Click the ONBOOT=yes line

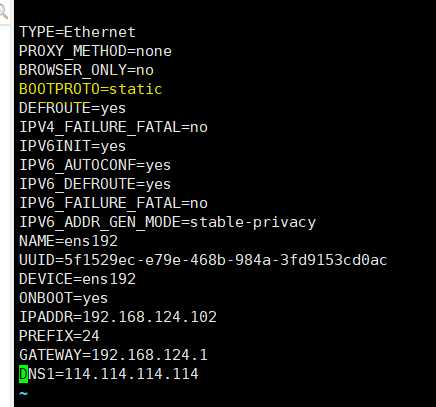click(63, 298)
